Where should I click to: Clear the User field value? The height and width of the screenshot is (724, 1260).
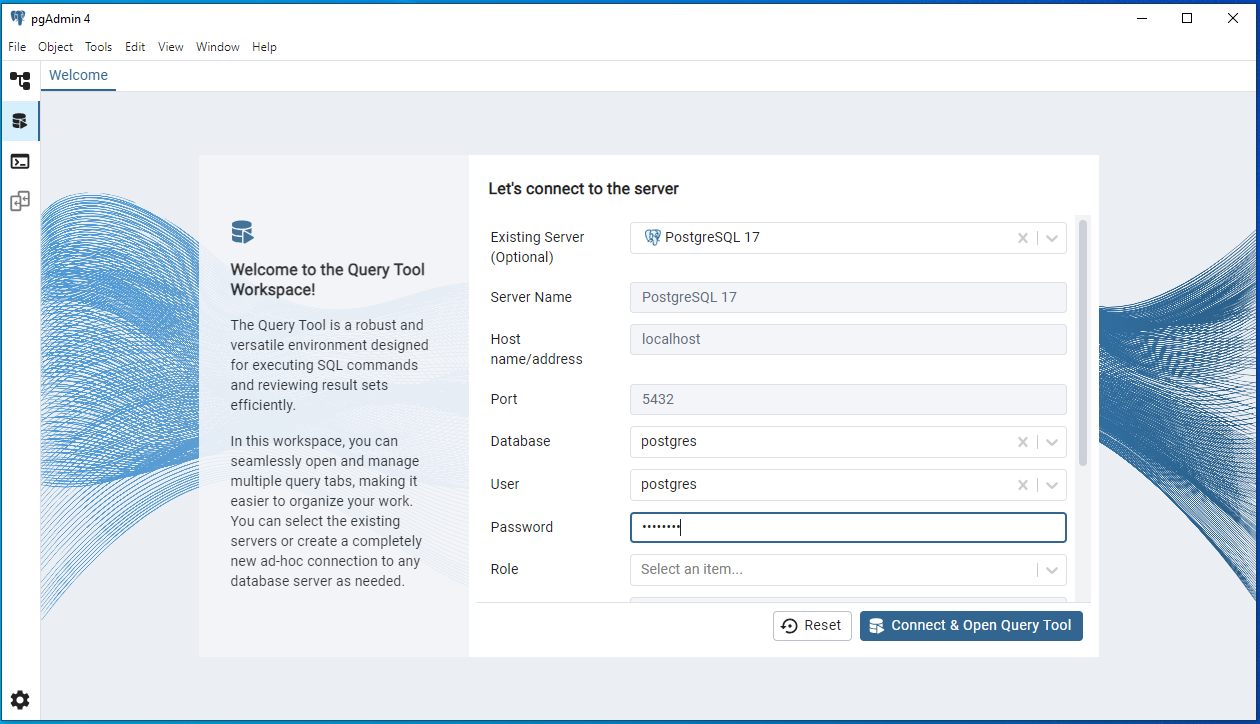(1022, 485)
